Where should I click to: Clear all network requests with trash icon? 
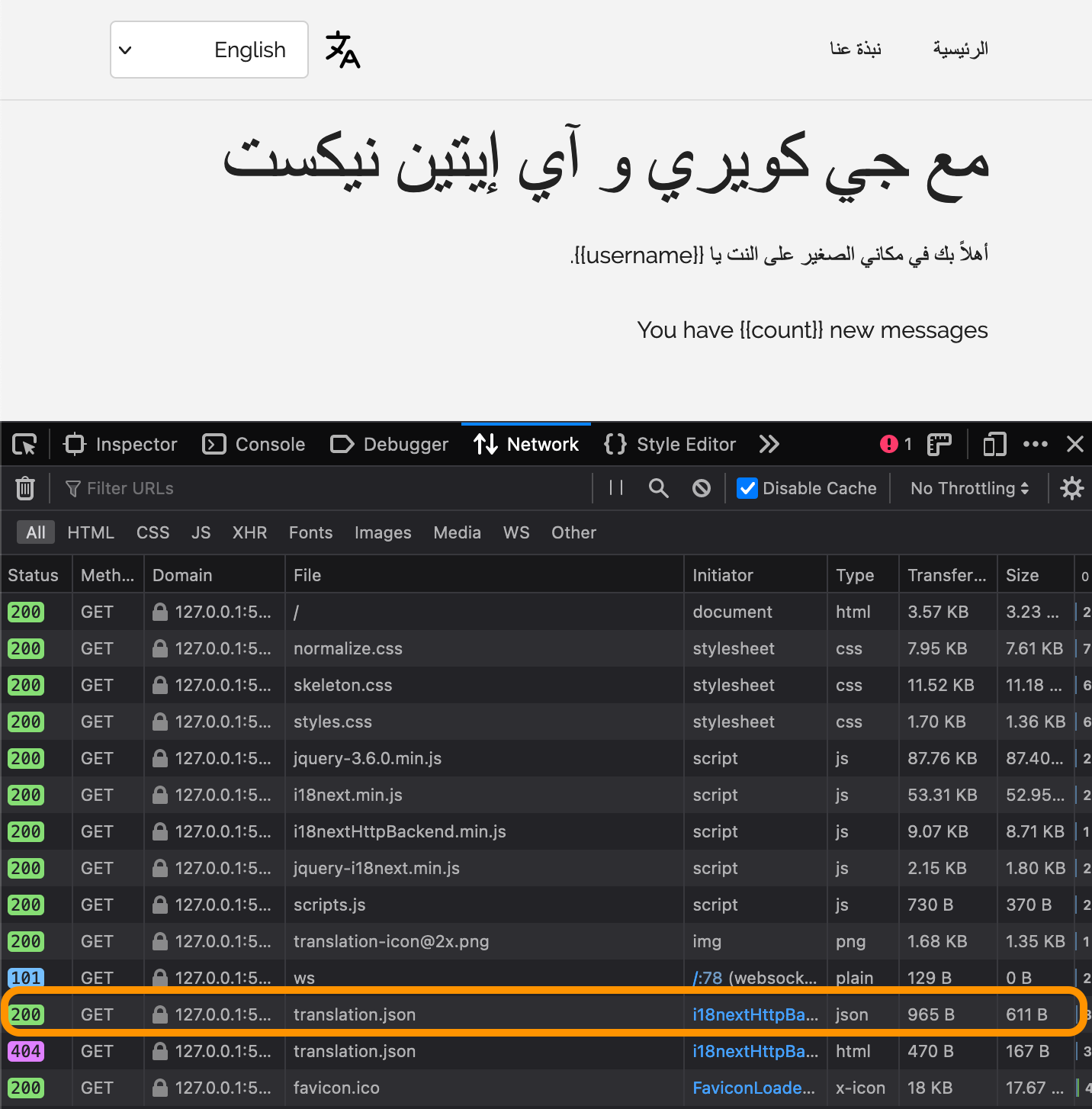25,488
